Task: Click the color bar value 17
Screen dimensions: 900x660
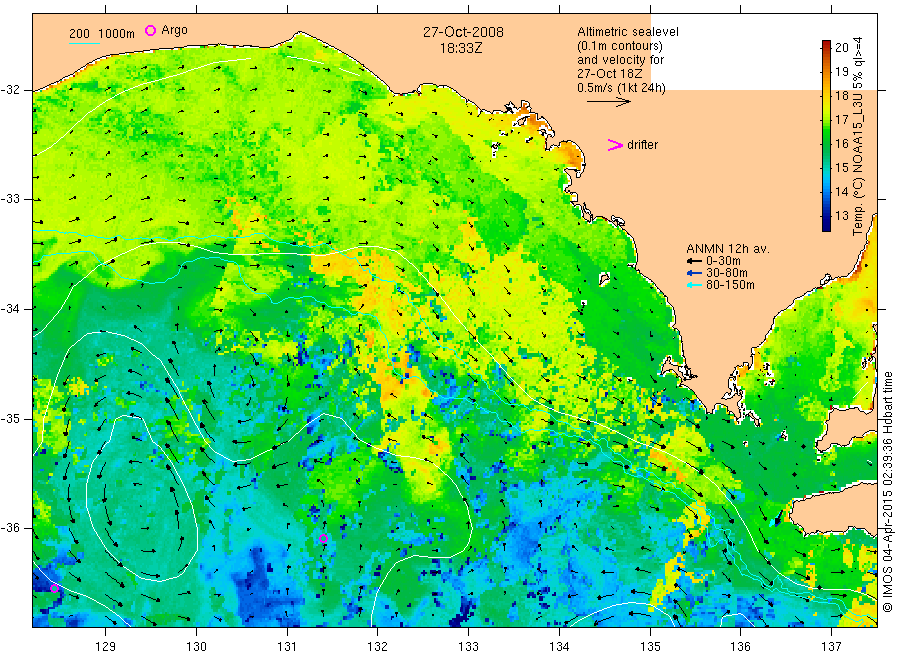Action: [x=841, y=119]
